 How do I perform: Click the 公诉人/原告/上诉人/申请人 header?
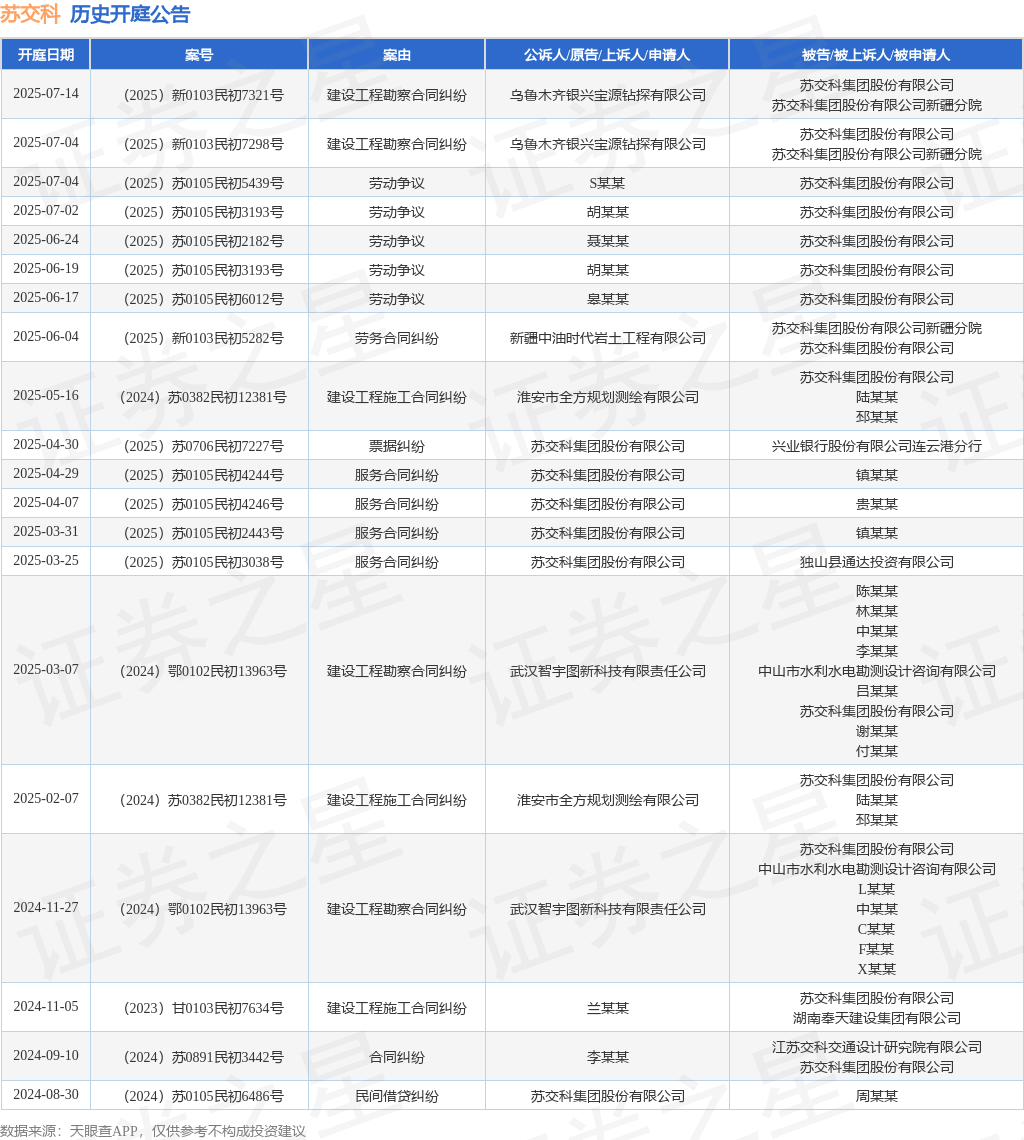tap(607, 55)
